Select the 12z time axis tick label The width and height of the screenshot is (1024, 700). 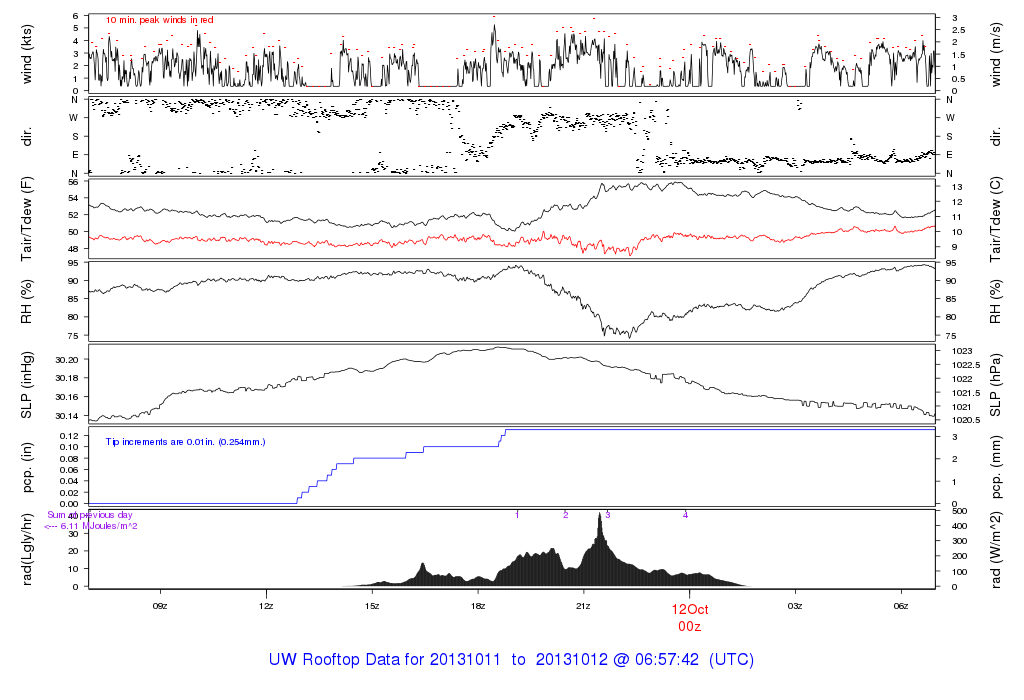pyautogui.click(x=266, y=606)
